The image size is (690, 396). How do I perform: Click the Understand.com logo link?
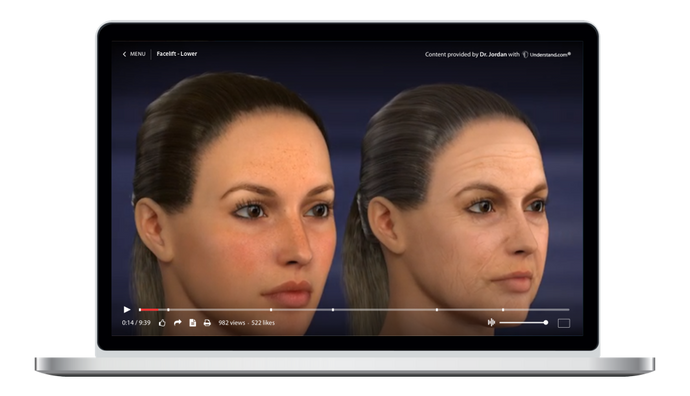[x=547, y=55]
